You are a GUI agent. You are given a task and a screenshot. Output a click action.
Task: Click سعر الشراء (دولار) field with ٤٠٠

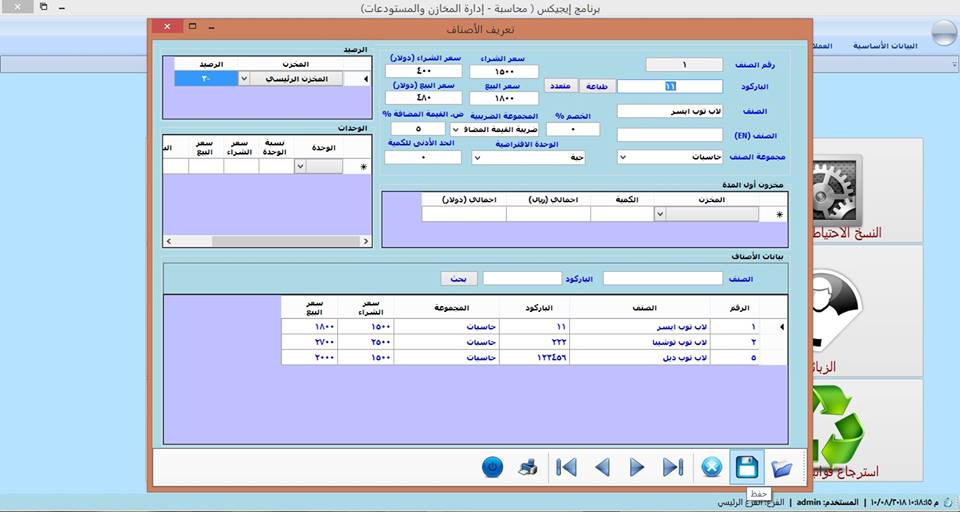tap(424, 72)
